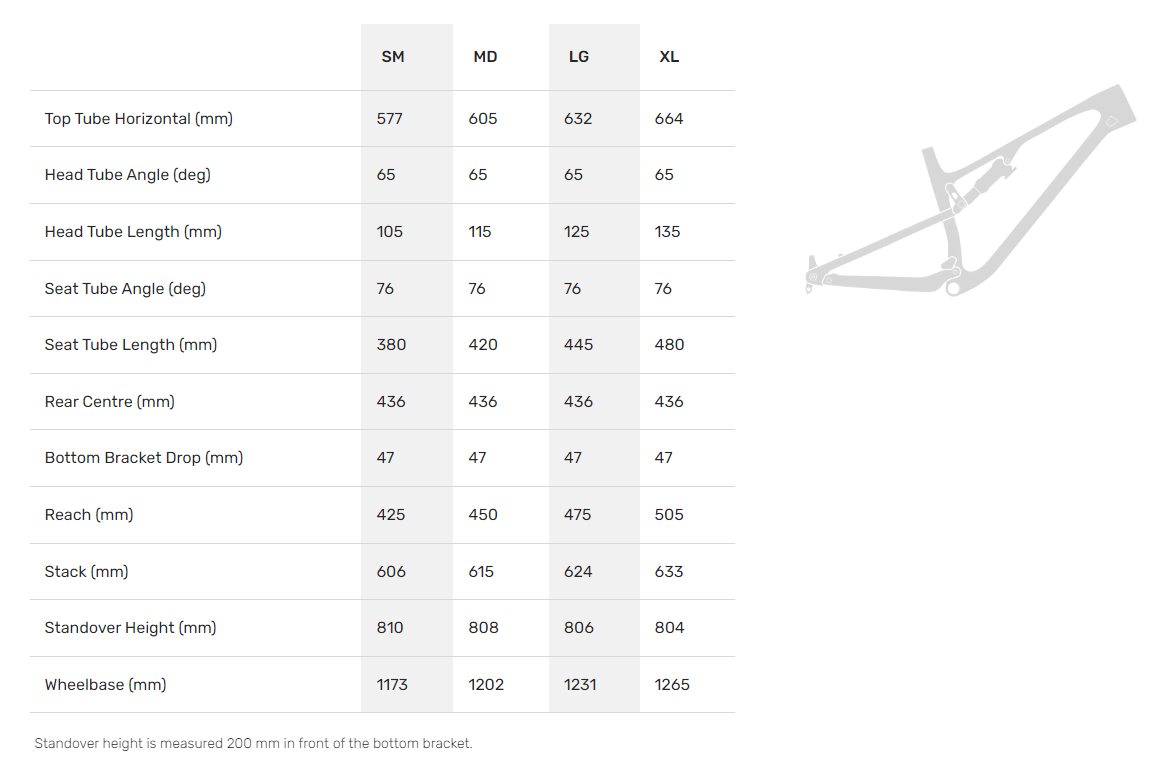Viewport: 1161px width, 768px height.
Task: Select the Reach row label
Action: tap(89, 515)
